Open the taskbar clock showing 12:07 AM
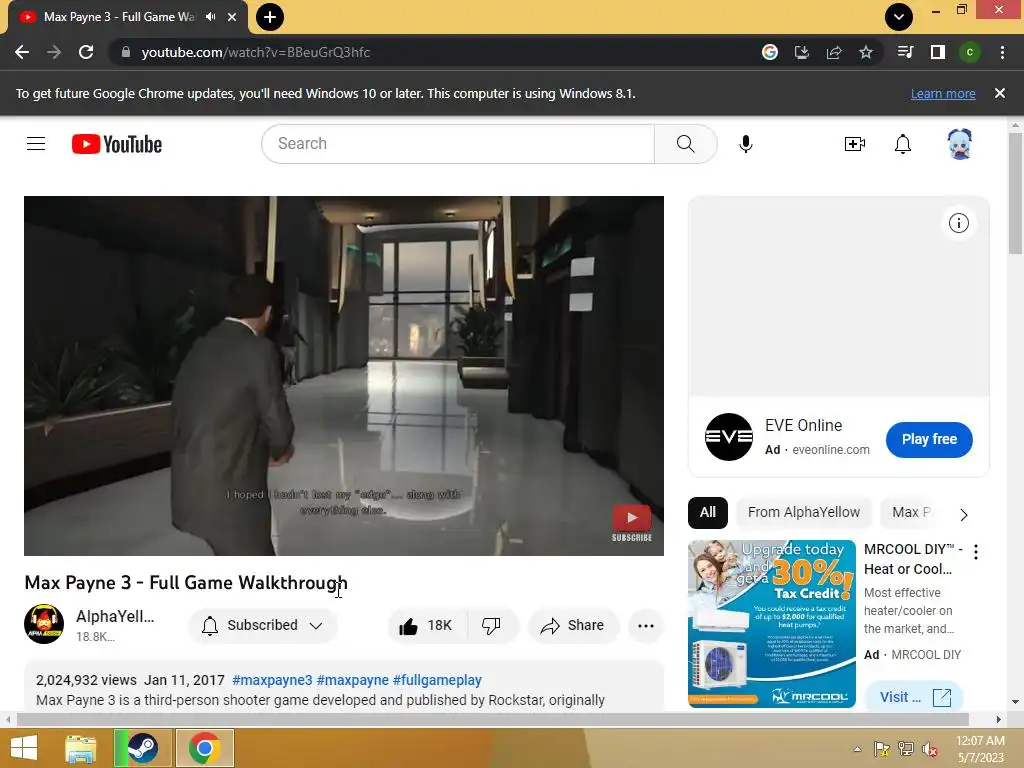 pos(980,749)
